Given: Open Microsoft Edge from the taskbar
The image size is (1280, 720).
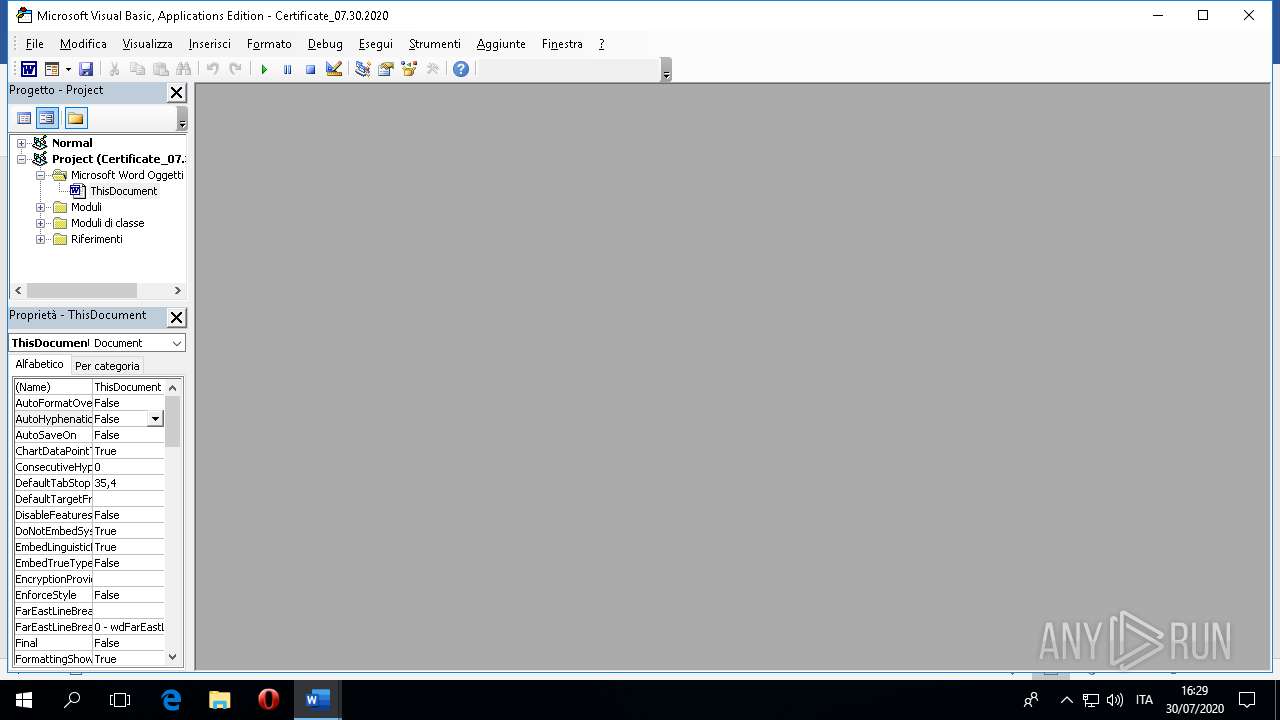Looking at the screenshot, I should pos(171,700).
